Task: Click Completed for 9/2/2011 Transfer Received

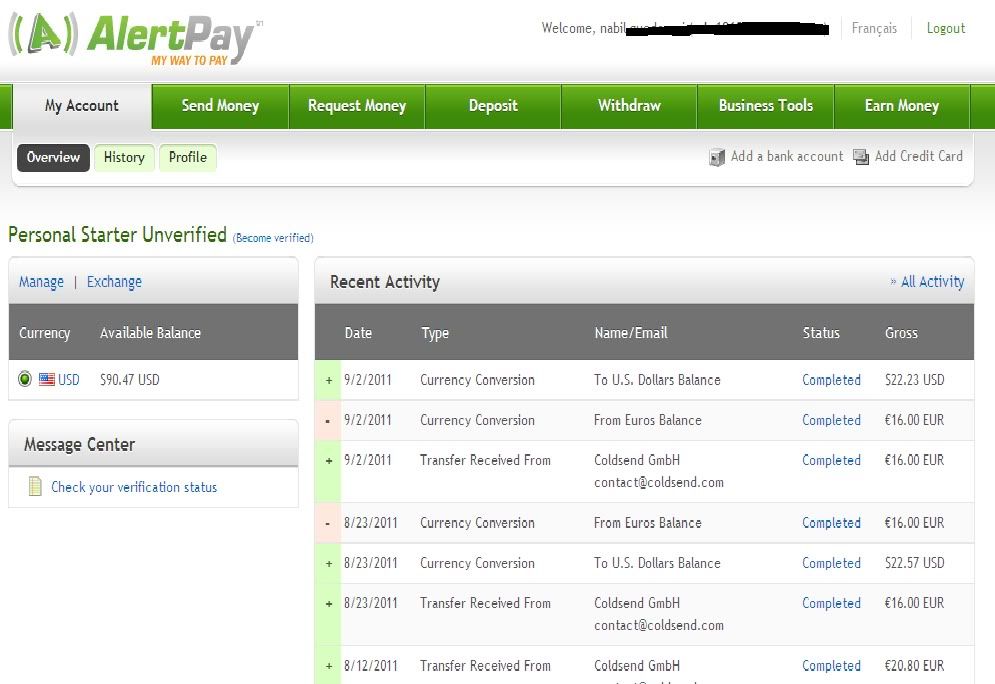Action: coord(831,460)
